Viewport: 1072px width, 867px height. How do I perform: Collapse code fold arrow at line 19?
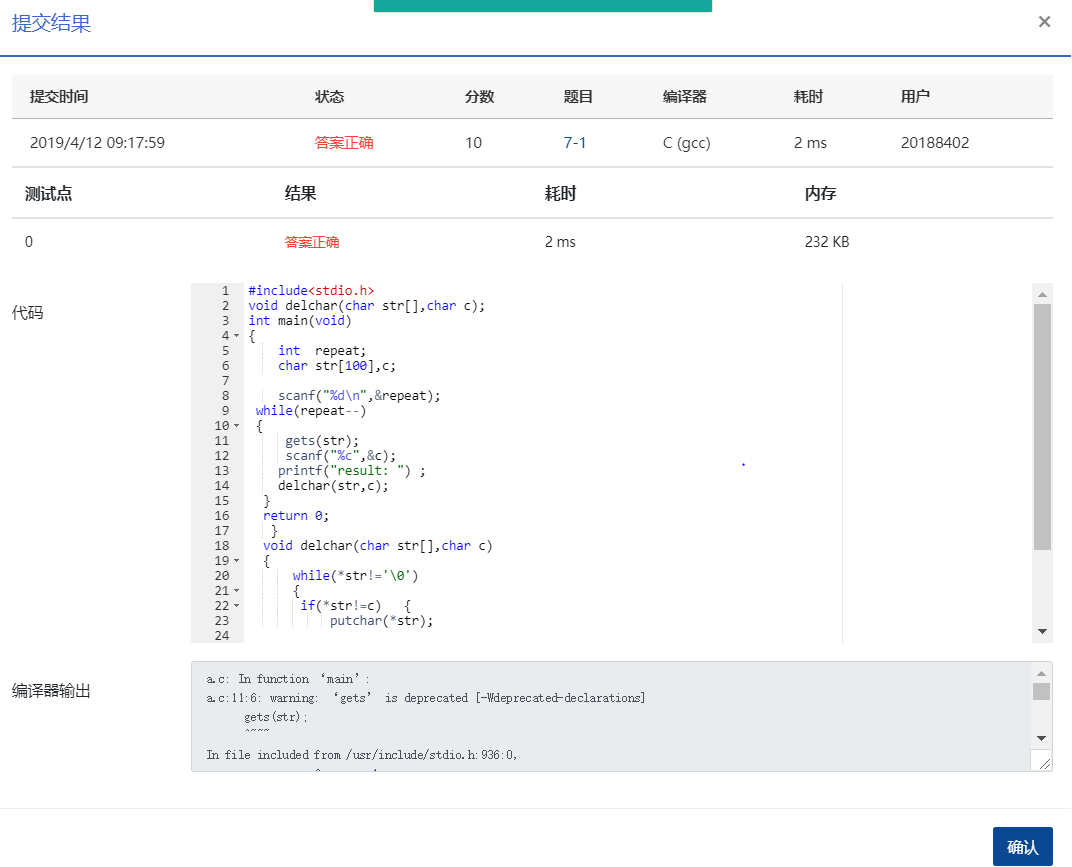[x=237, y=561]
